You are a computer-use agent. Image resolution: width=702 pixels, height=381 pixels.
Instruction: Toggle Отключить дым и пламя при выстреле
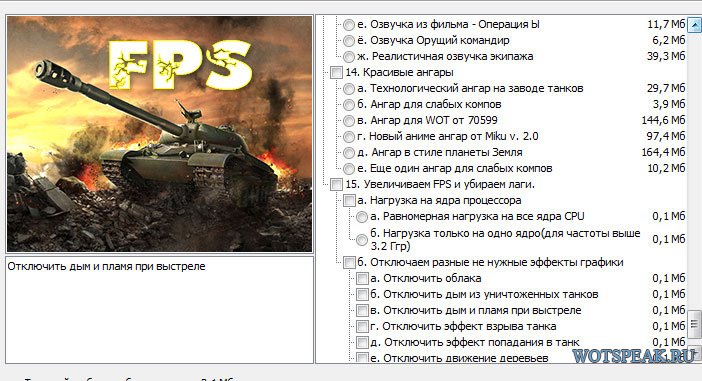362,311
